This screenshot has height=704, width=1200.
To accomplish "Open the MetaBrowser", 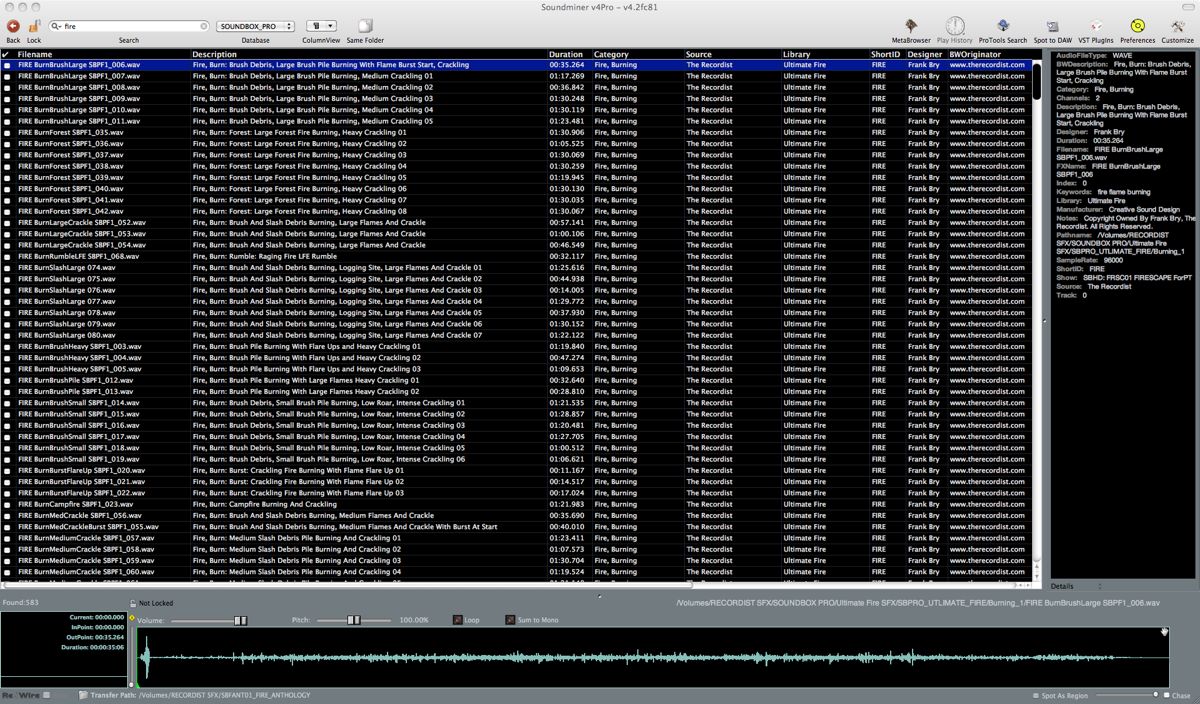I will pos(911,26).
